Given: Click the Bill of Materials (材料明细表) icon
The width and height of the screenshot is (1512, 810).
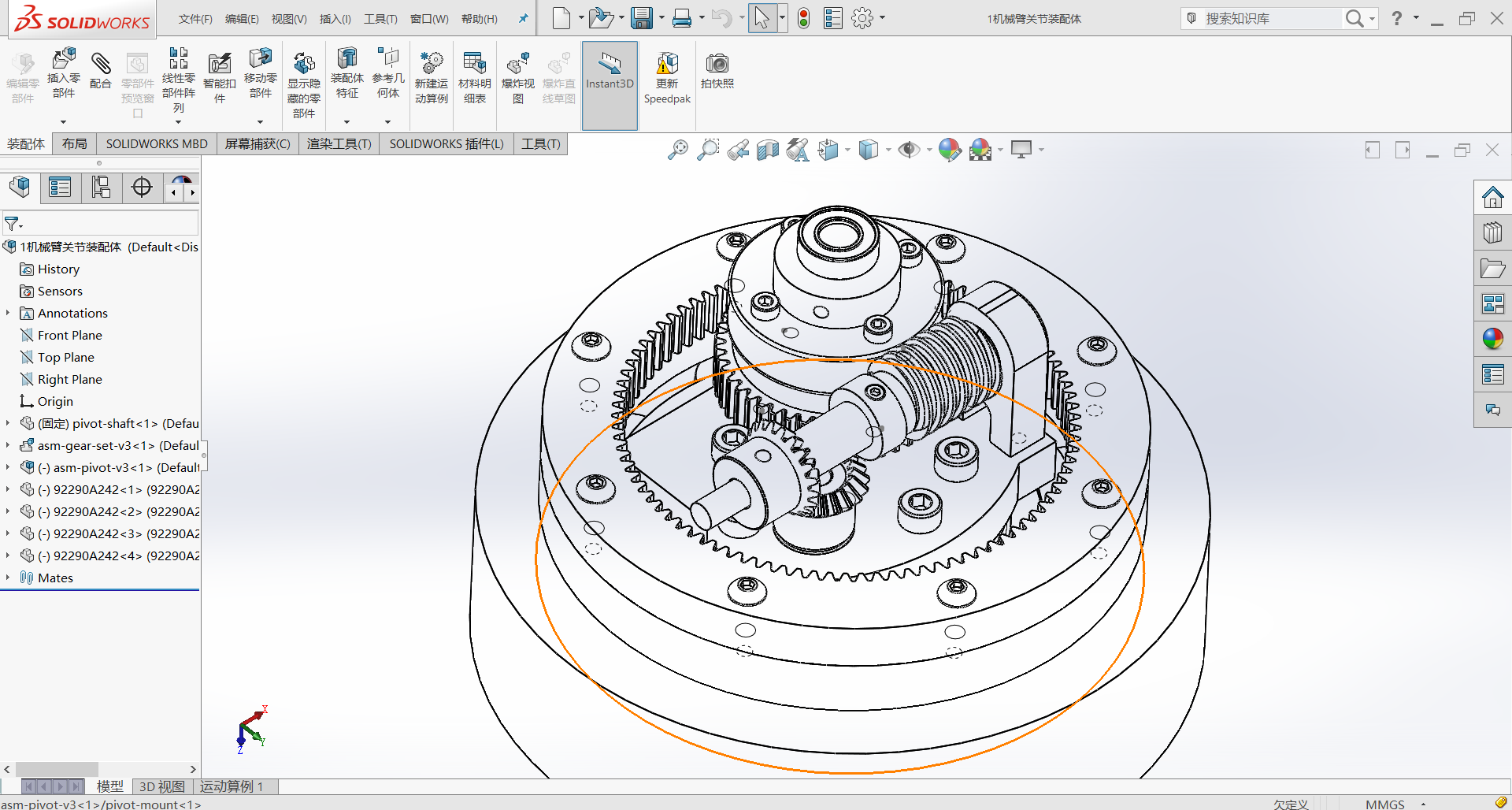Looking at the screenshot, I should [x=474, y=64].
